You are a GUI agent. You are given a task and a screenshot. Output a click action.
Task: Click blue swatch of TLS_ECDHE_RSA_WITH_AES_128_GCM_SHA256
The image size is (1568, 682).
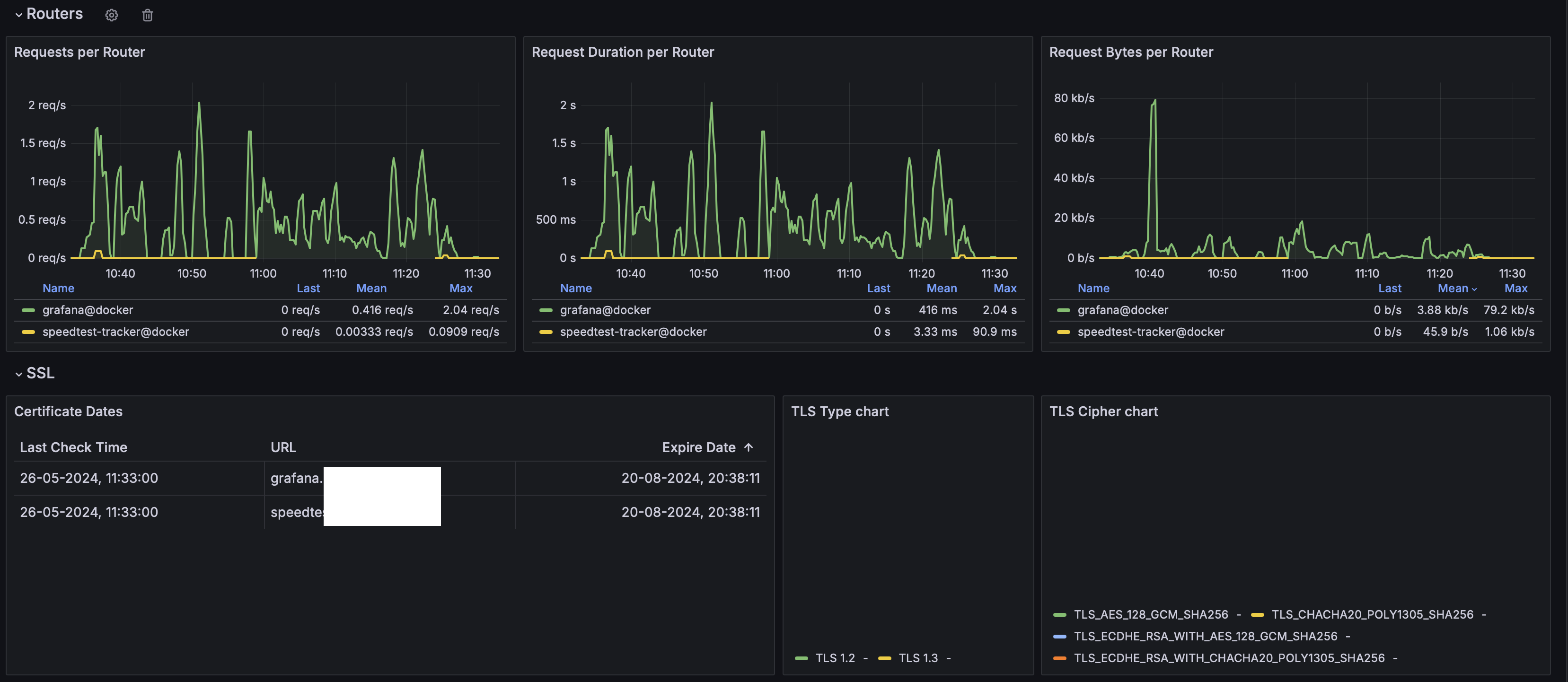pyautogui.click(x=1060, y=637)
